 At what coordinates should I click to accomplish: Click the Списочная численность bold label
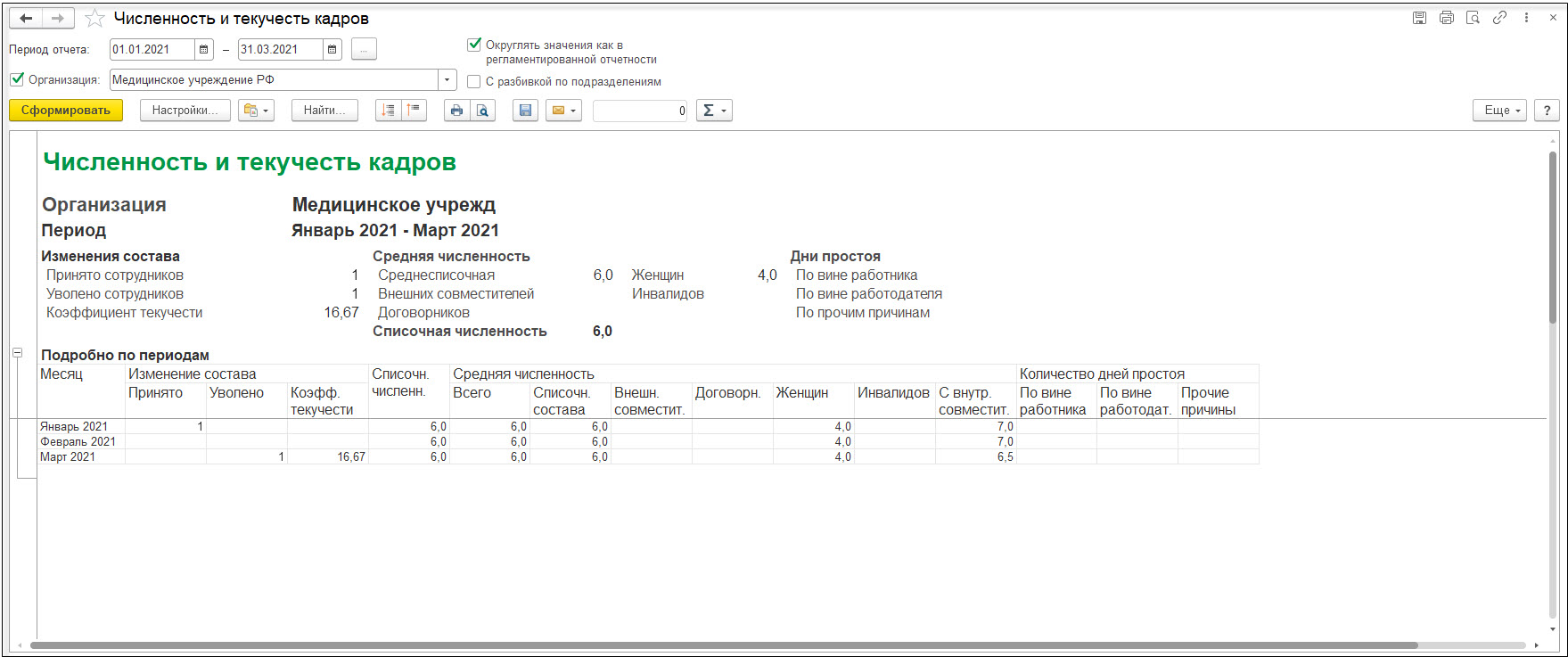click(x=460, y=332)
